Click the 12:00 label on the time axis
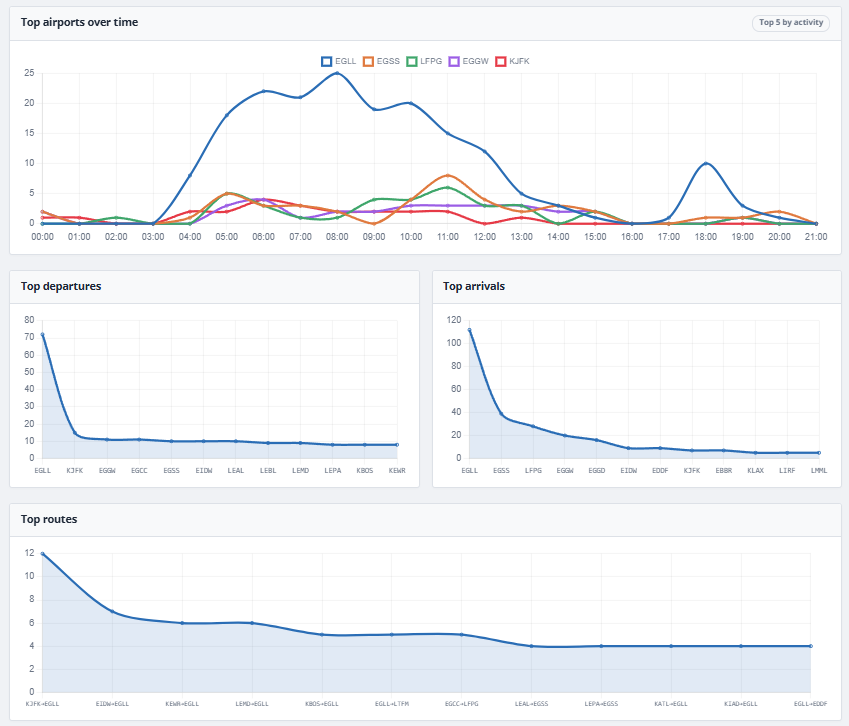Image resolution: width=849 pixels, height=726 pixels. coord(485,237)
